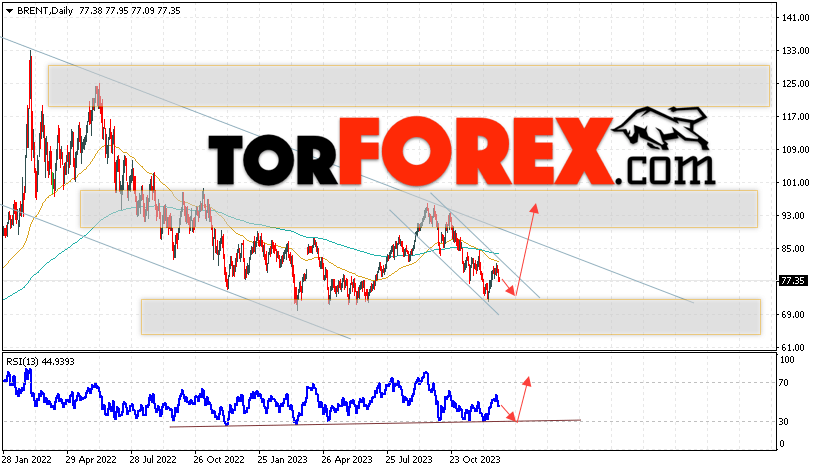Click the date label 28 Jan 2022
Viewport: 816px width, 471px height.
tap(27, 460)
